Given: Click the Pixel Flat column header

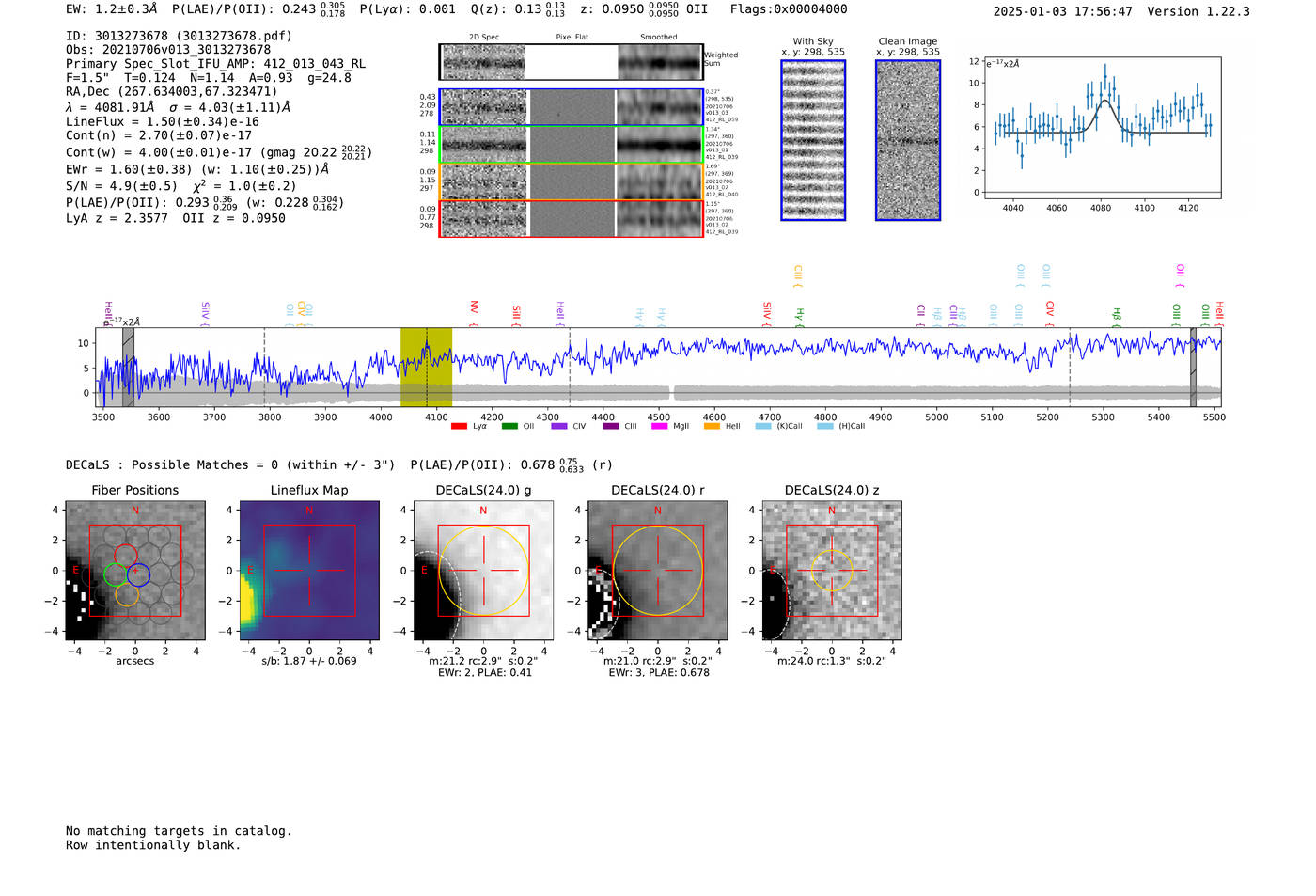Looking at the screenshot, I should pos(572,38).
